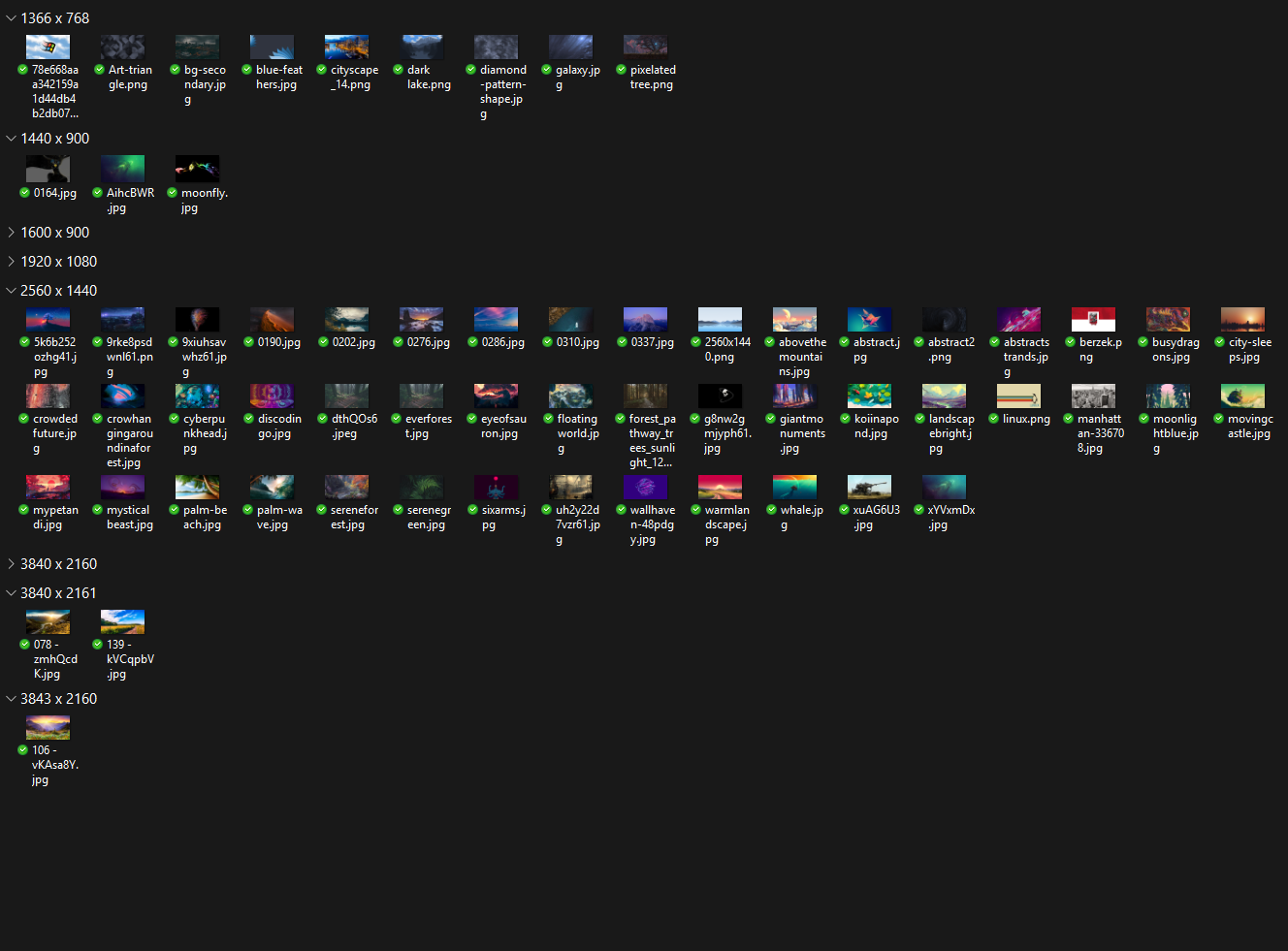1288x951 pixels.
Task: Select 0276.jpg thumbnail
Action: [x=421, y=319]
